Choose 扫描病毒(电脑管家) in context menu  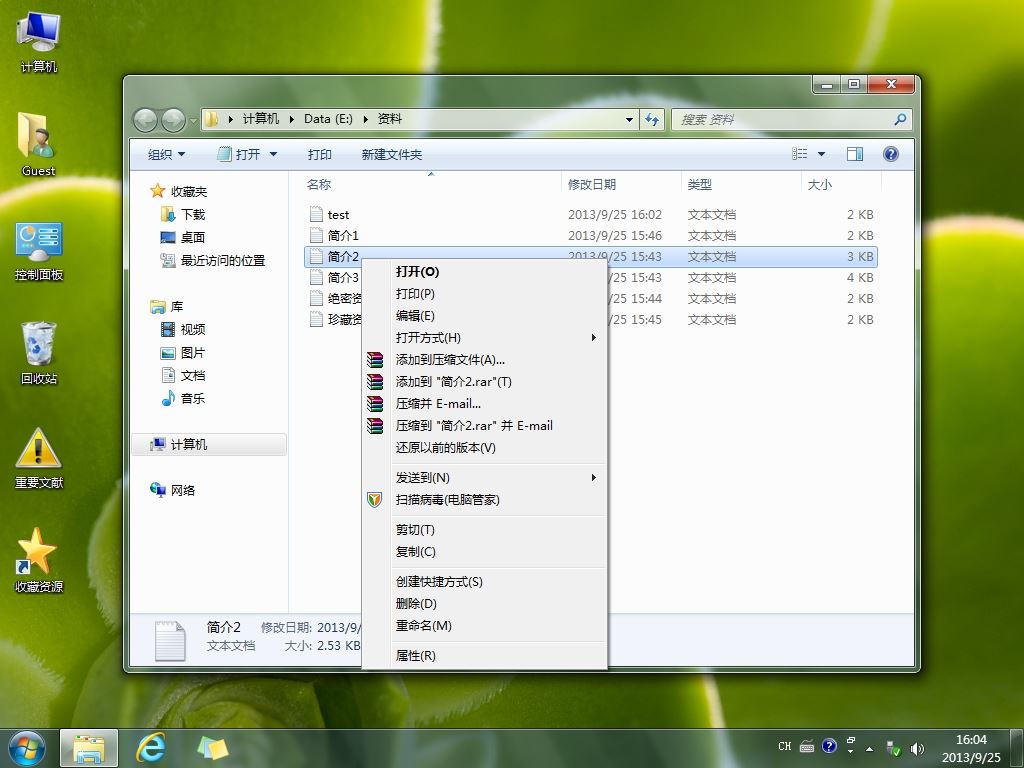484,500
